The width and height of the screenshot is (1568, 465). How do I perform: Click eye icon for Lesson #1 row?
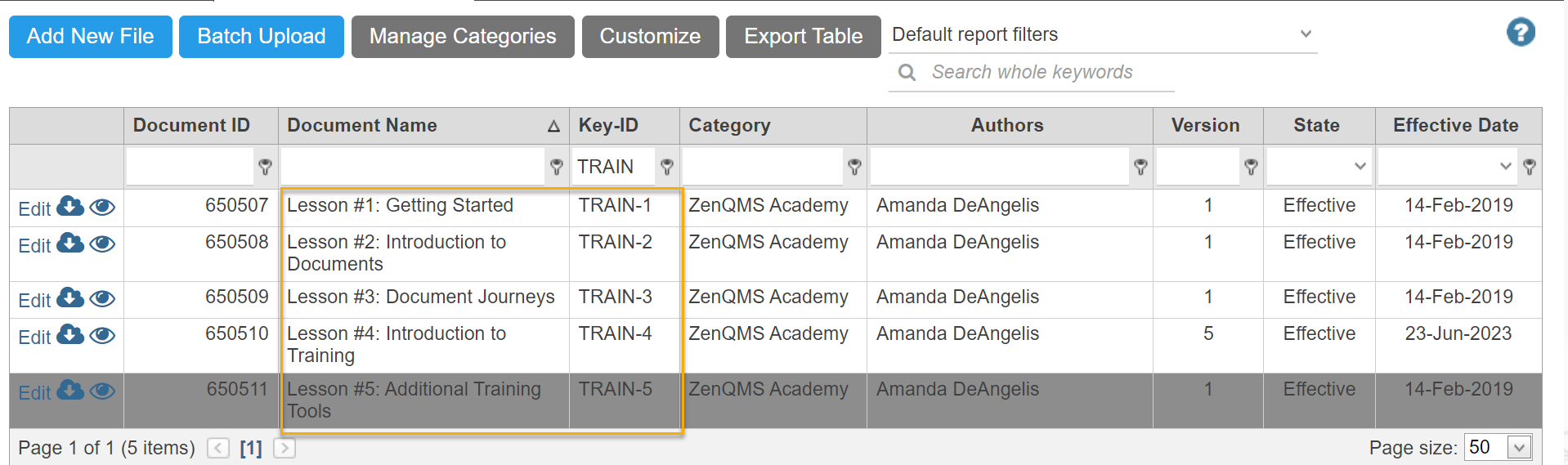click(102, 207)
